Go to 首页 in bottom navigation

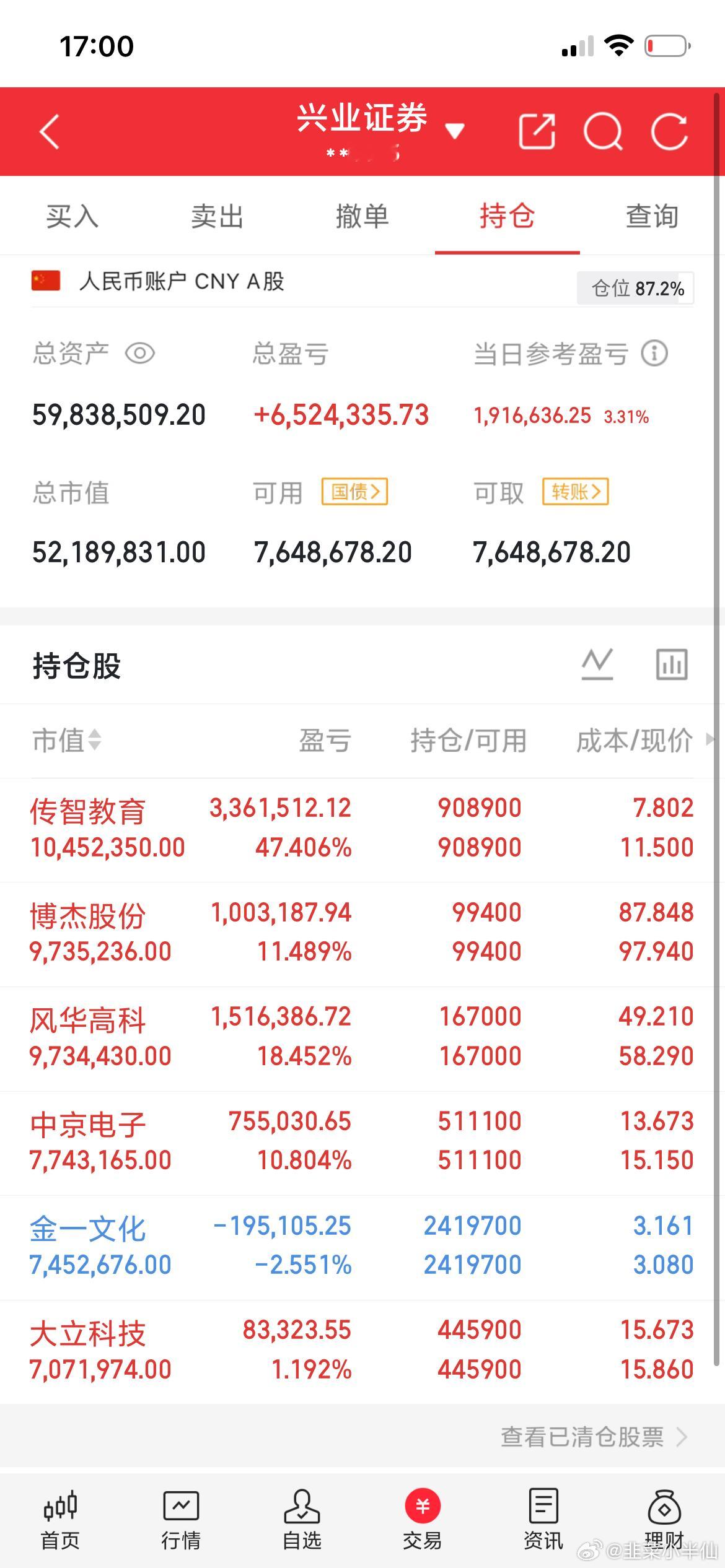(x=60, y=1520)
